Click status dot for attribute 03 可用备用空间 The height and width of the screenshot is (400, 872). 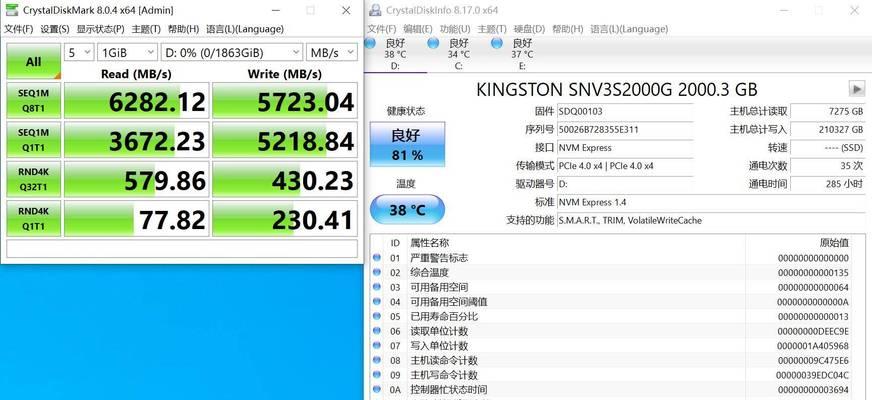376,287
